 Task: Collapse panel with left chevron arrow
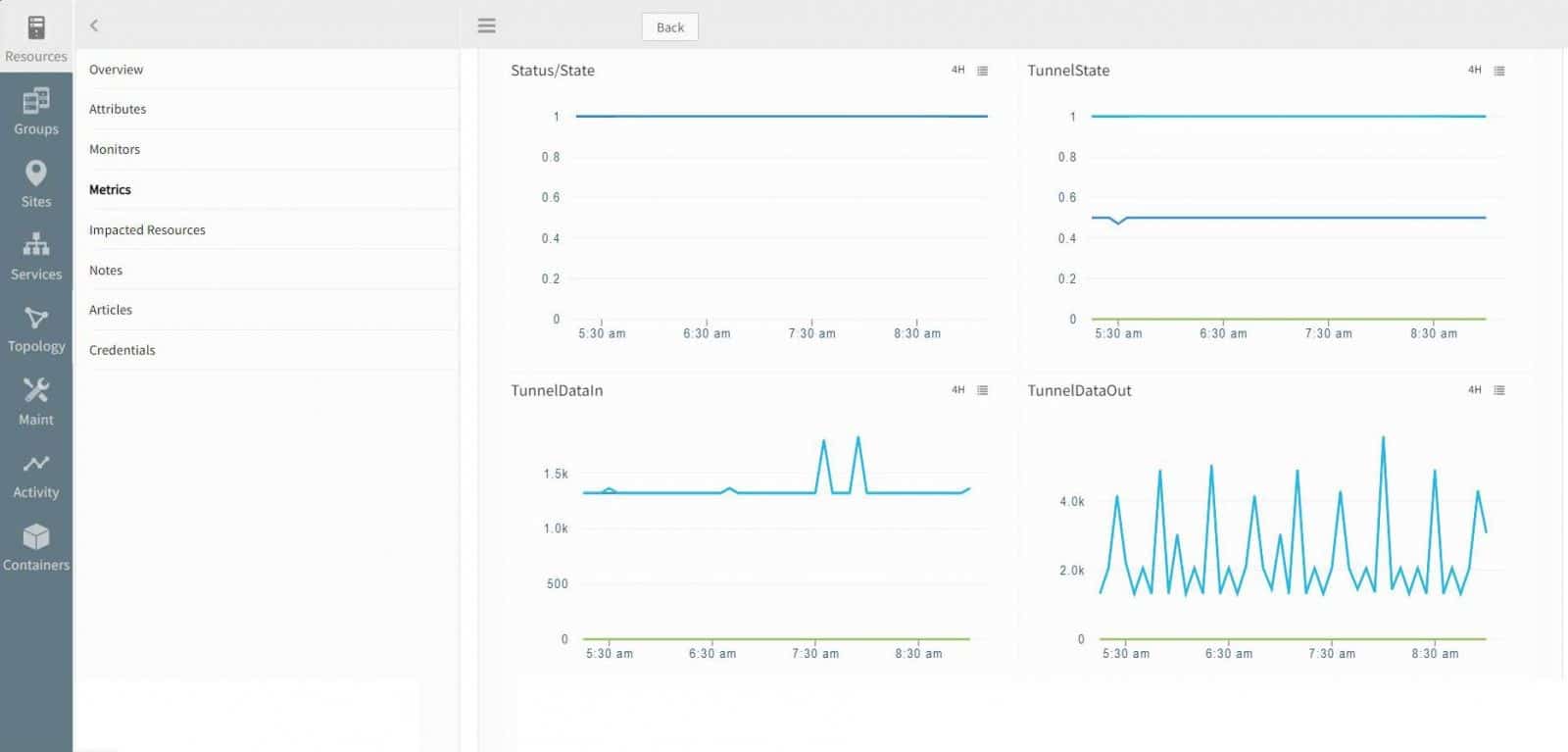click(94, 25)
